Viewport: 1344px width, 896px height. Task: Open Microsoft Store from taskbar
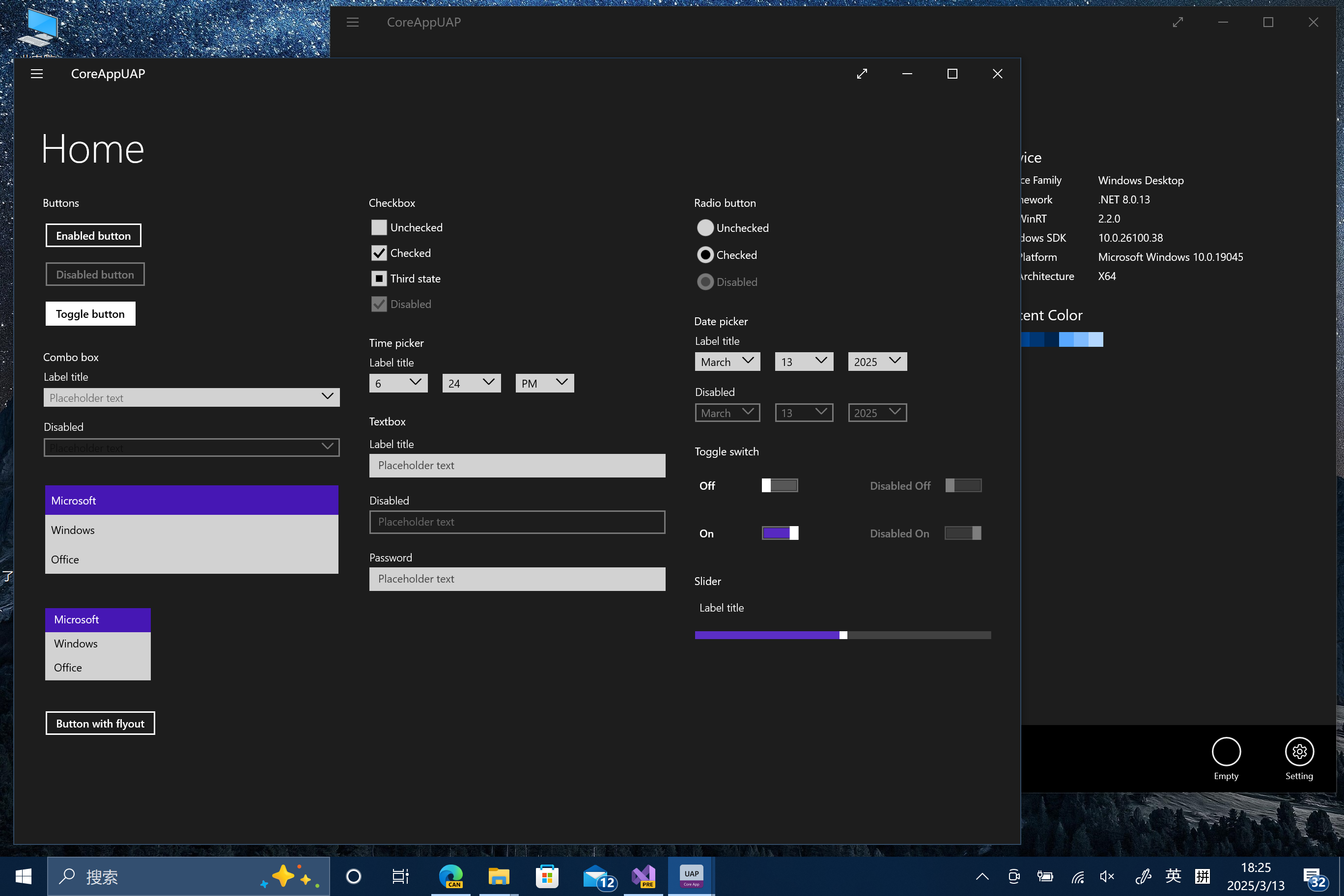[547, 876]
